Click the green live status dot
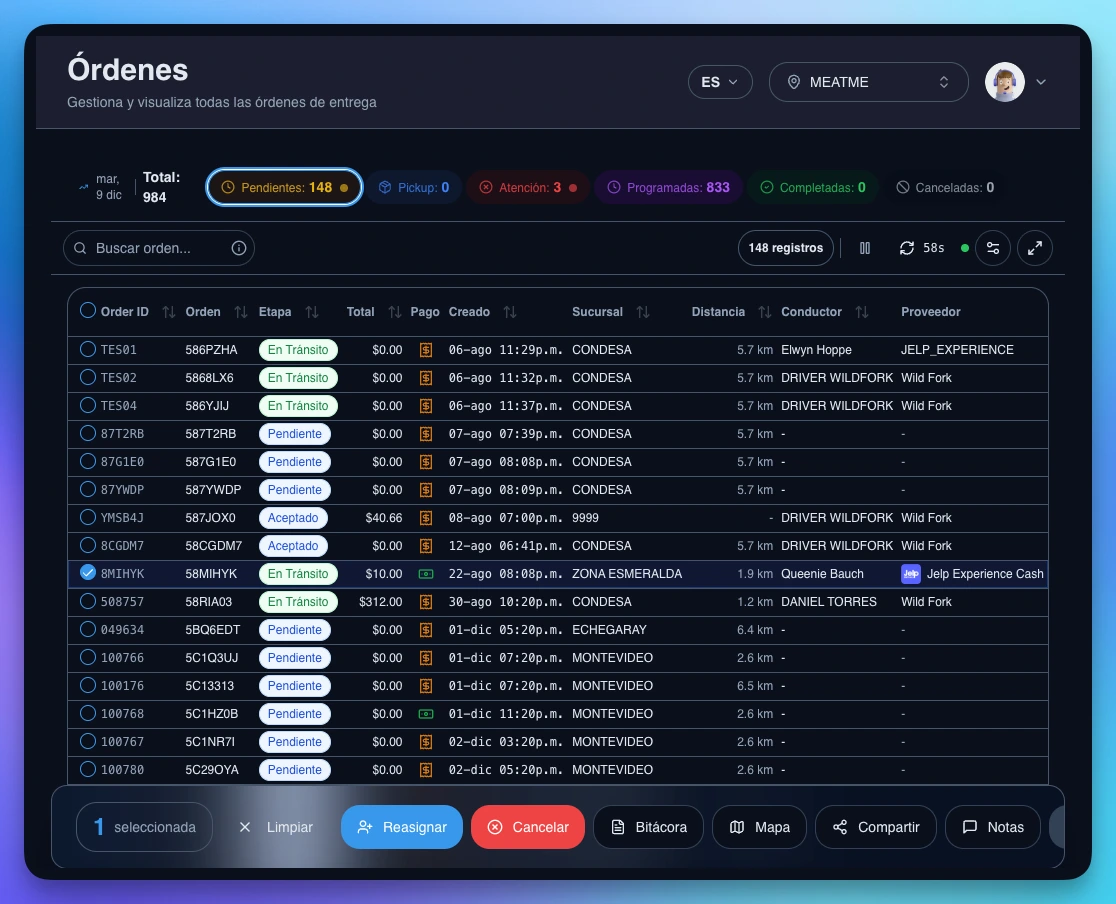 [965, 248]
